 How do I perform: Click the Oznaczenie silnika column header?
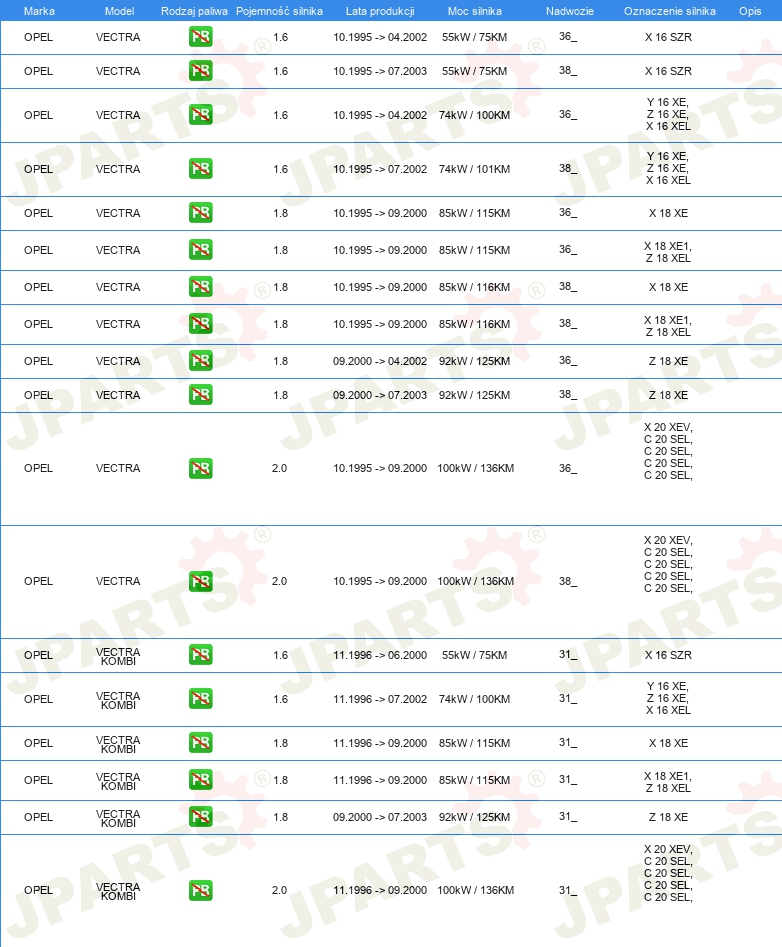pyautogui.click(x=670, y=11)
